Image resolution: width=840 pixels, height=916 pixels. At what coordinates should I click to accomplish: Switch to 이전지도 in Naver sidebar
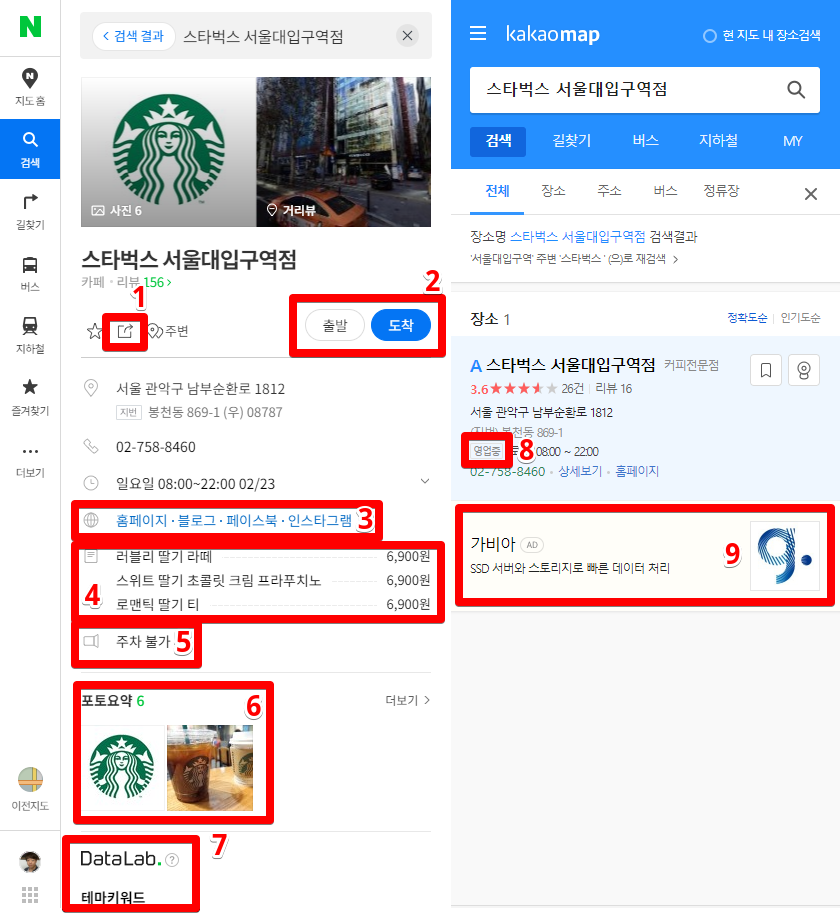30,789
